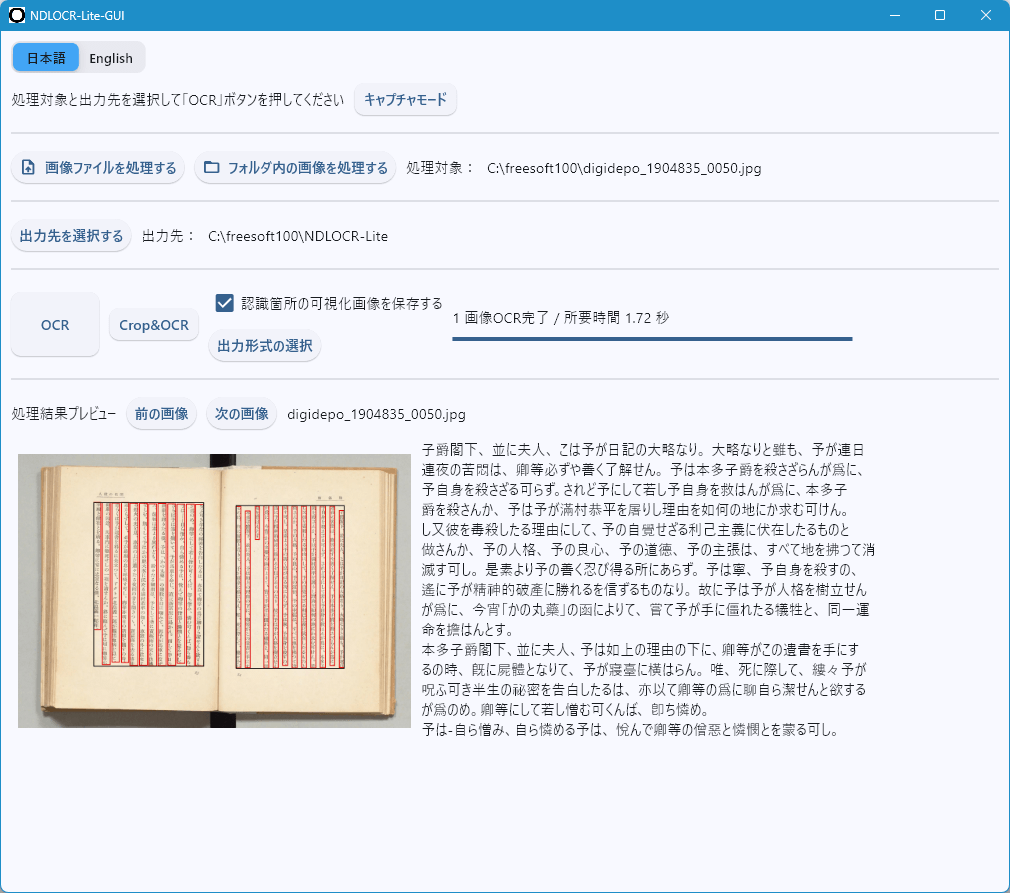Go to the previous image with 前の画像
The image size is (1010, 893).
[x=161, y=414]
